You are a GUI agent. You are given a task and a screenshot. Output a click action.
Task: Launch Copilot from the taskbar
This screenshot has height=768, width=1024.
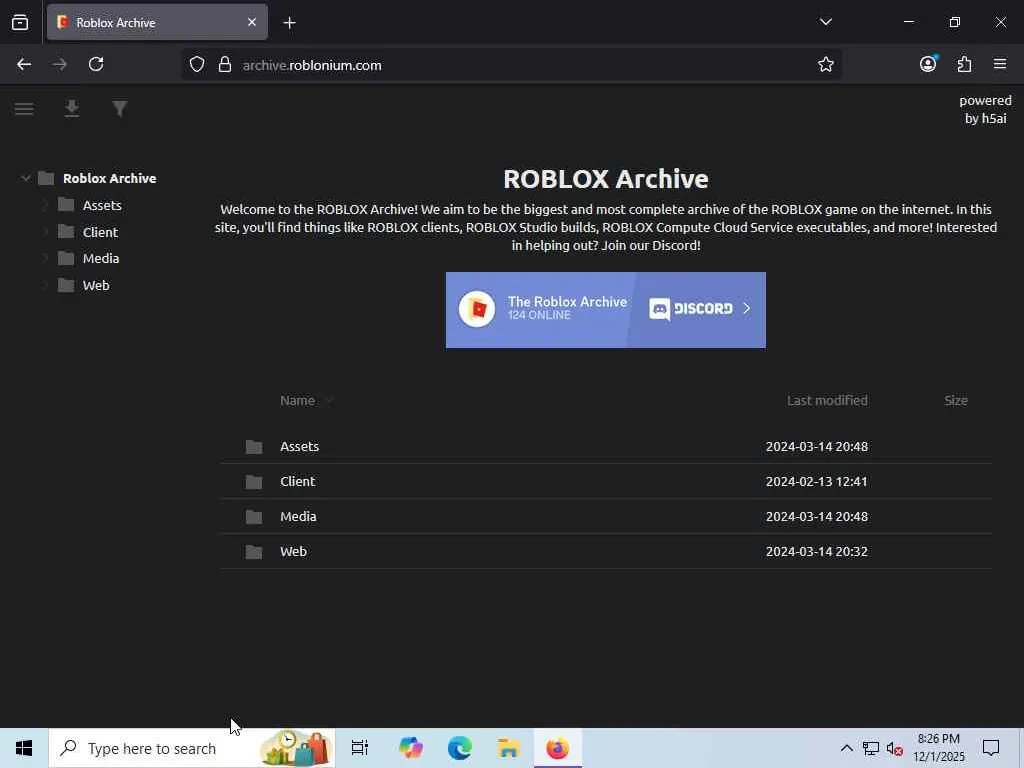coord(411,748)
